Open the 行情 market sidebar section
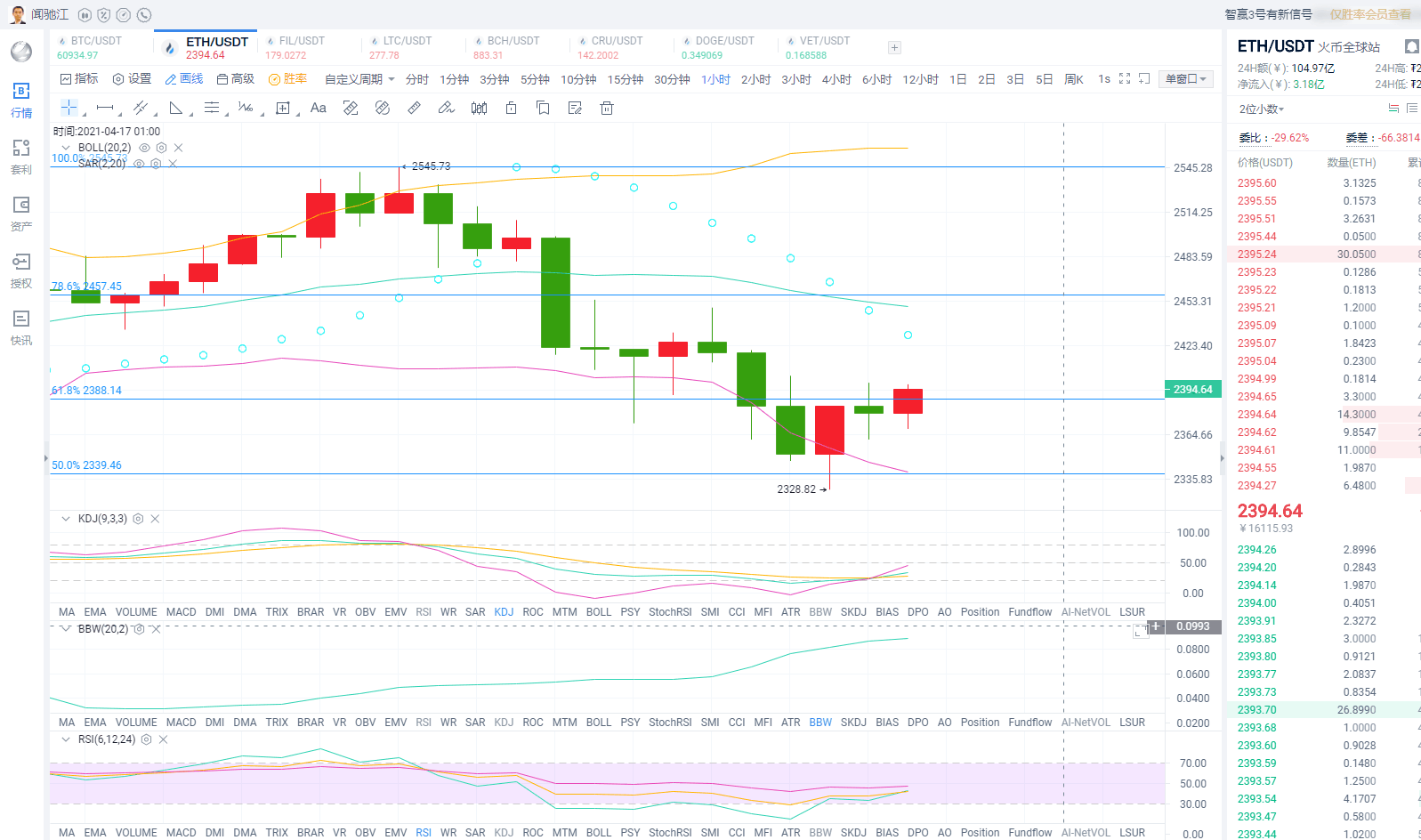Screen dimensions: 1421x840 21,100
